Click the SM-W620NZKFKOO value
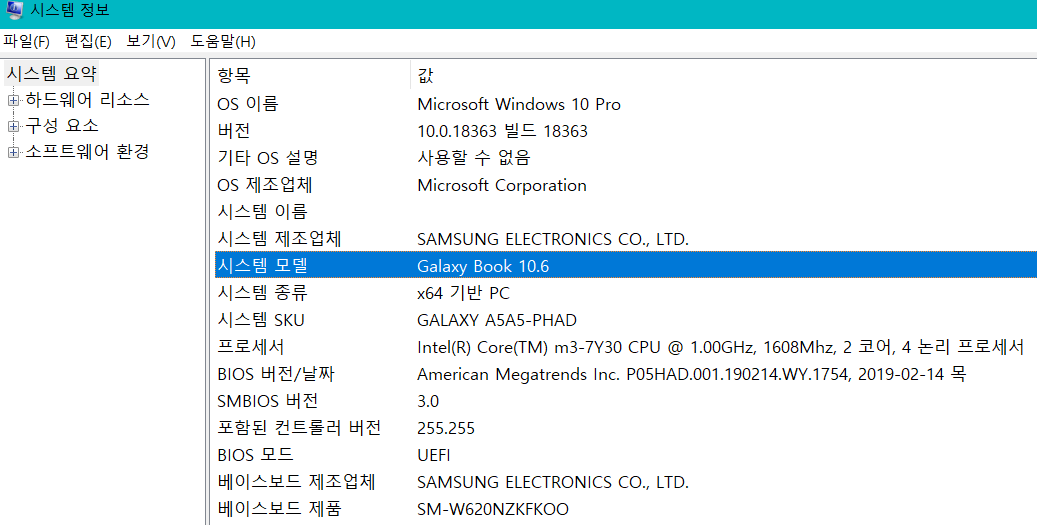This screenshot has height=525, width=1037. [x=493, y=509]
